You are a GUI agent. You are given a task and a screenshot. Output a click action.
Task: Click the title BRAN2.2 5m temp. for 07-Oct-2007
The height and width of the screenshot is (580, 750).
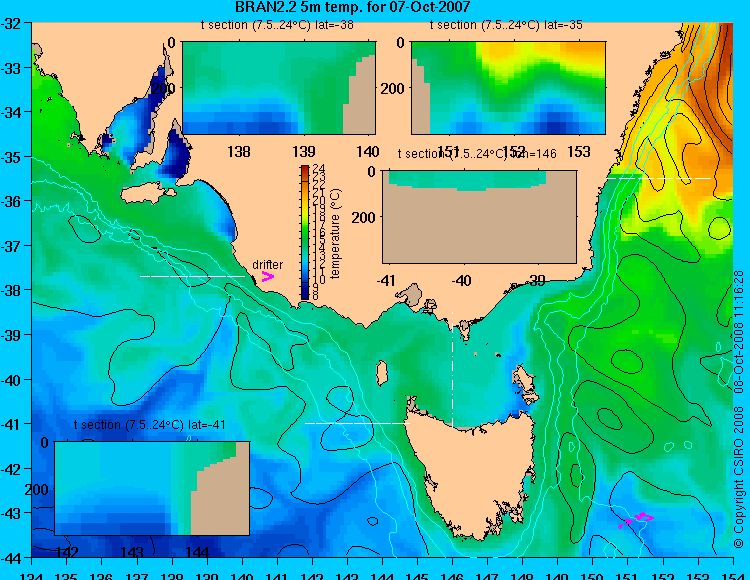353,7
